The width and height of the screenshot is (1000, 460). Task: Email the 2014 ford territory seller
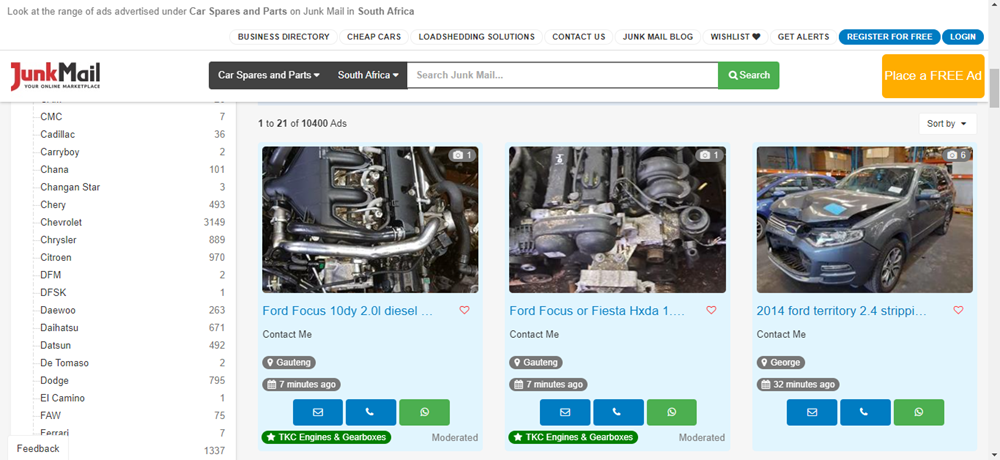point(812,412)
